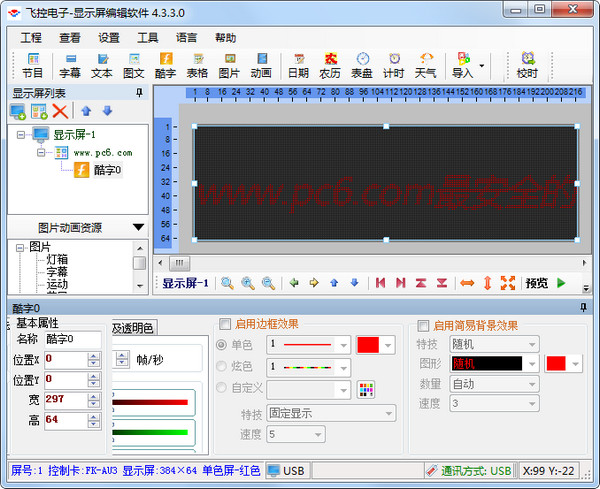Insert a 动画 animation item
Image resolution: width=600 pixels, height=489 pixels.
[x=261, y=65]
